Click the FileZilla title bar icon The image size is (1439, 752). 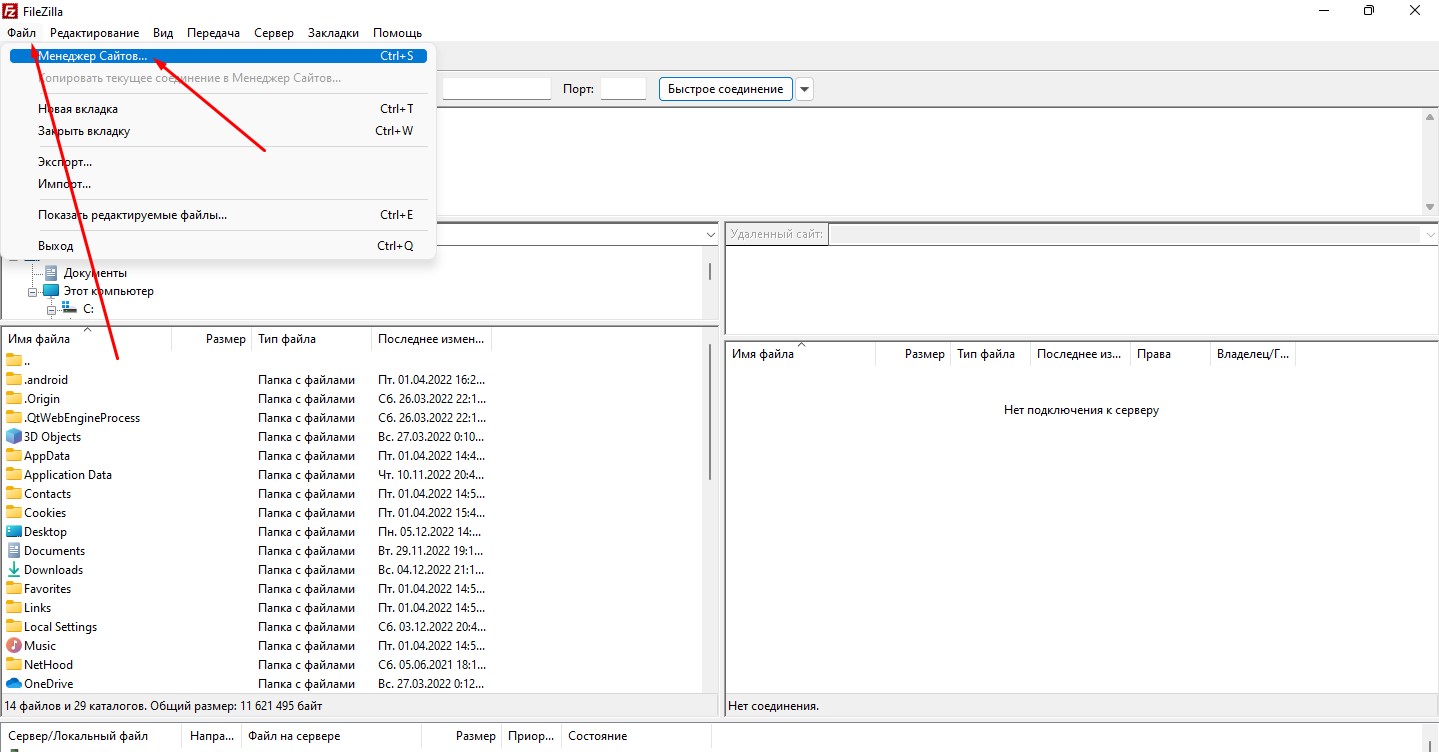(10, 11)
